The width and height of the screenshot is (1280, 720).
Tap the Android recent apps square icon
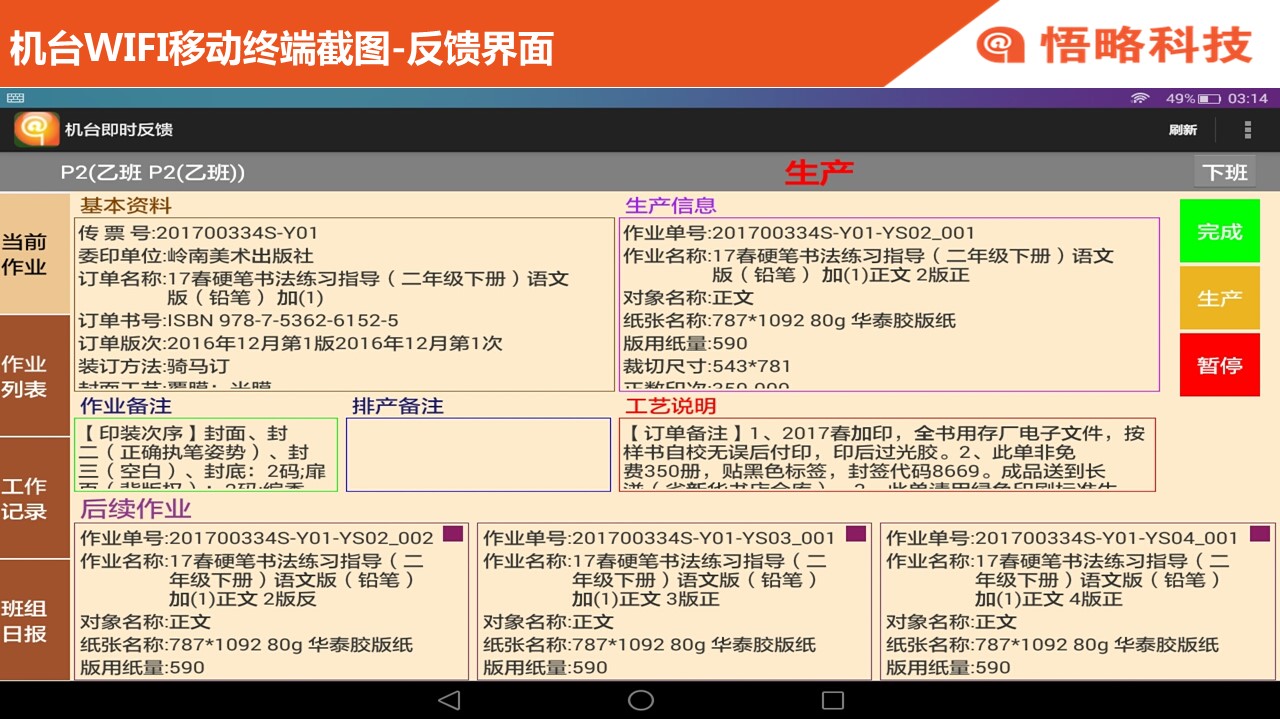pos(832,700)
